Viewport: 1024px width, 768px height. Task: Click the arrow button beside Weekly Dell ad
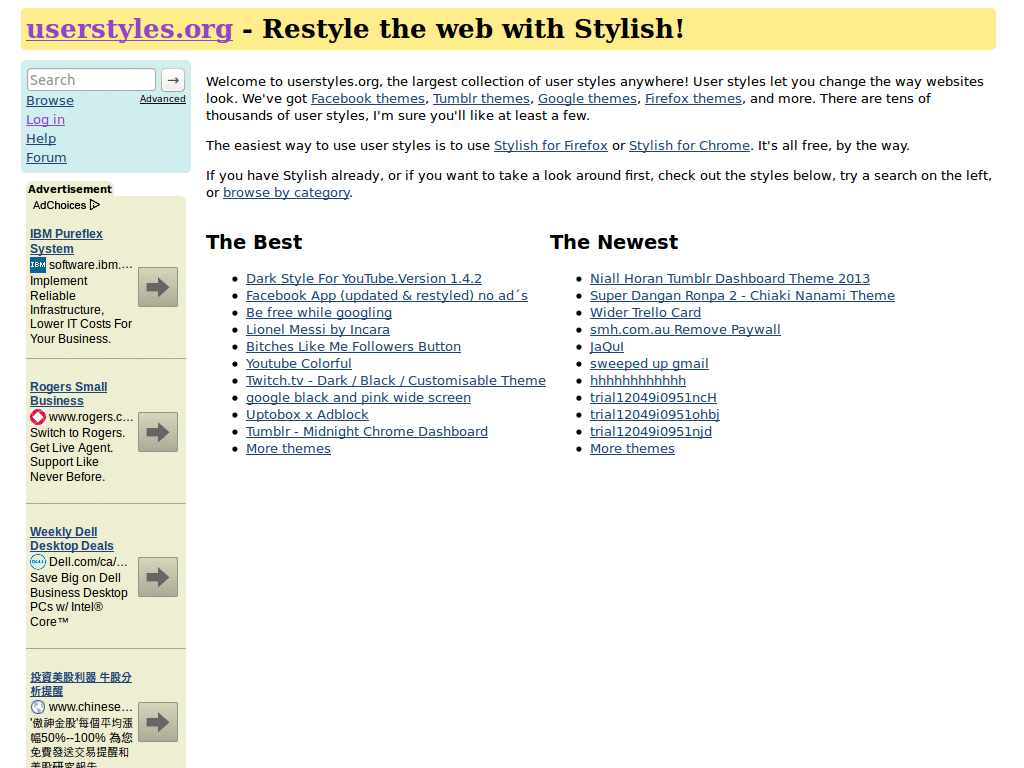click(157, 577)
